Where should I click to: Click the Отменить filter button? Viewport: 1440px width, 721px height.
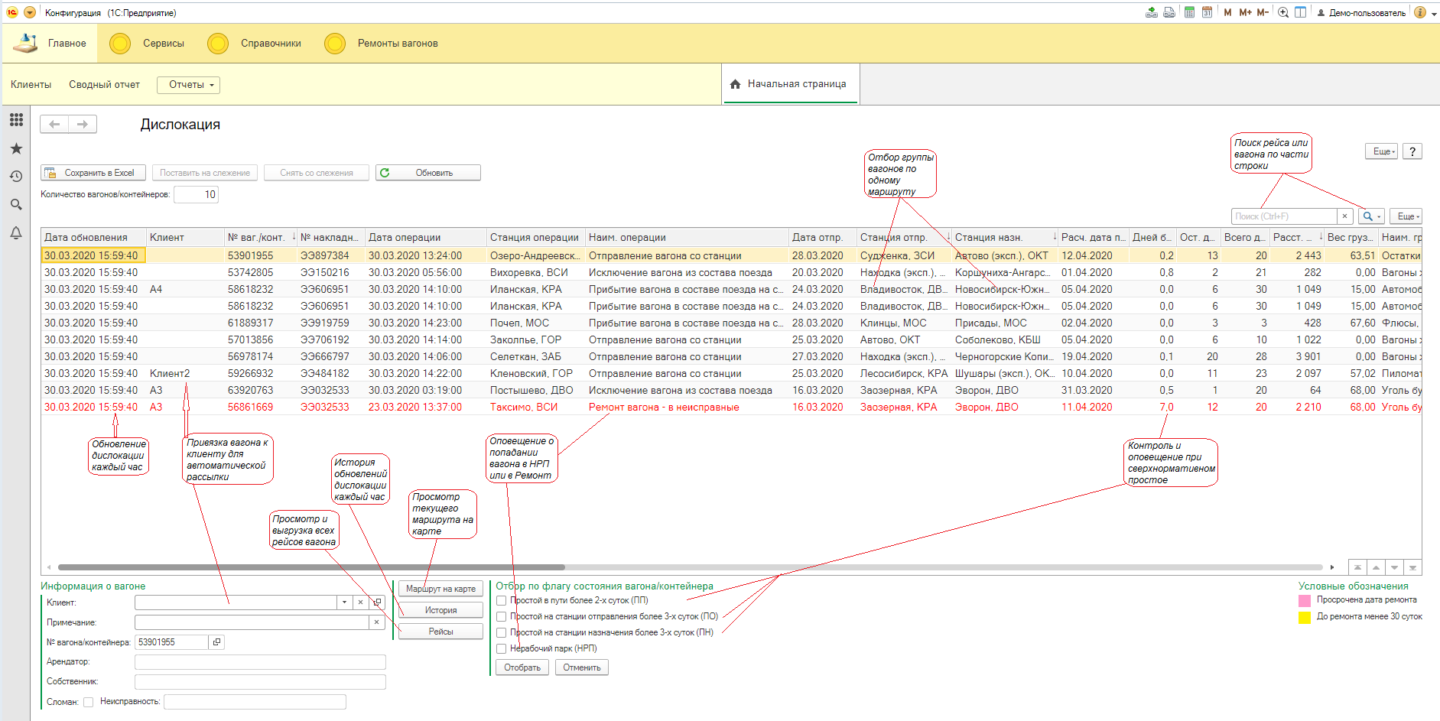[x=582, y=667]
